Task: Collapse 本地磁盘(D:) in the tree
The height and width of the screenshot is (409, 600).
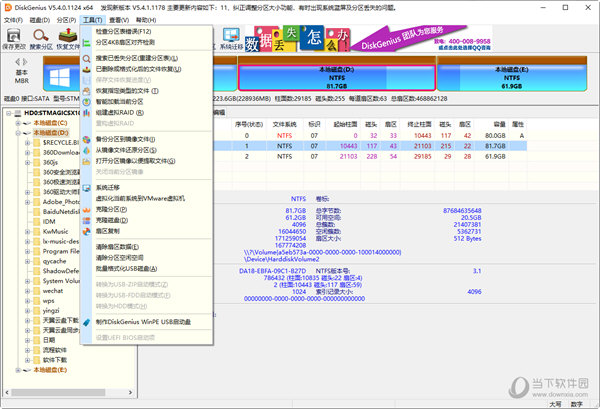Action: coord(18,133)
